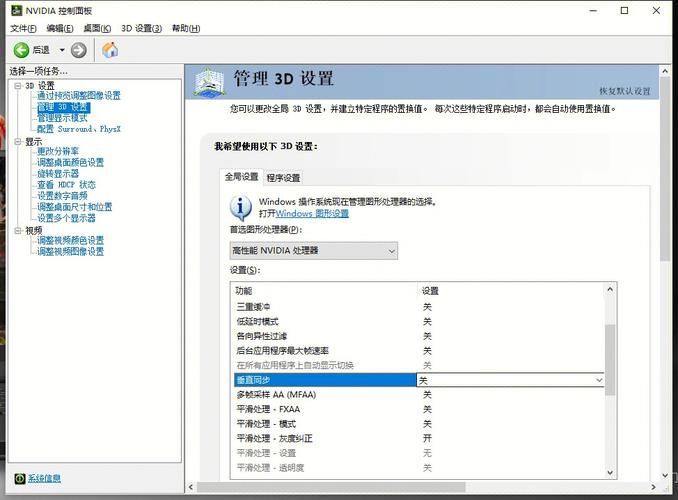The image size is (678, 500).
Task: Open 查看 HDCP 状态 in the tree
Action: 66,185
